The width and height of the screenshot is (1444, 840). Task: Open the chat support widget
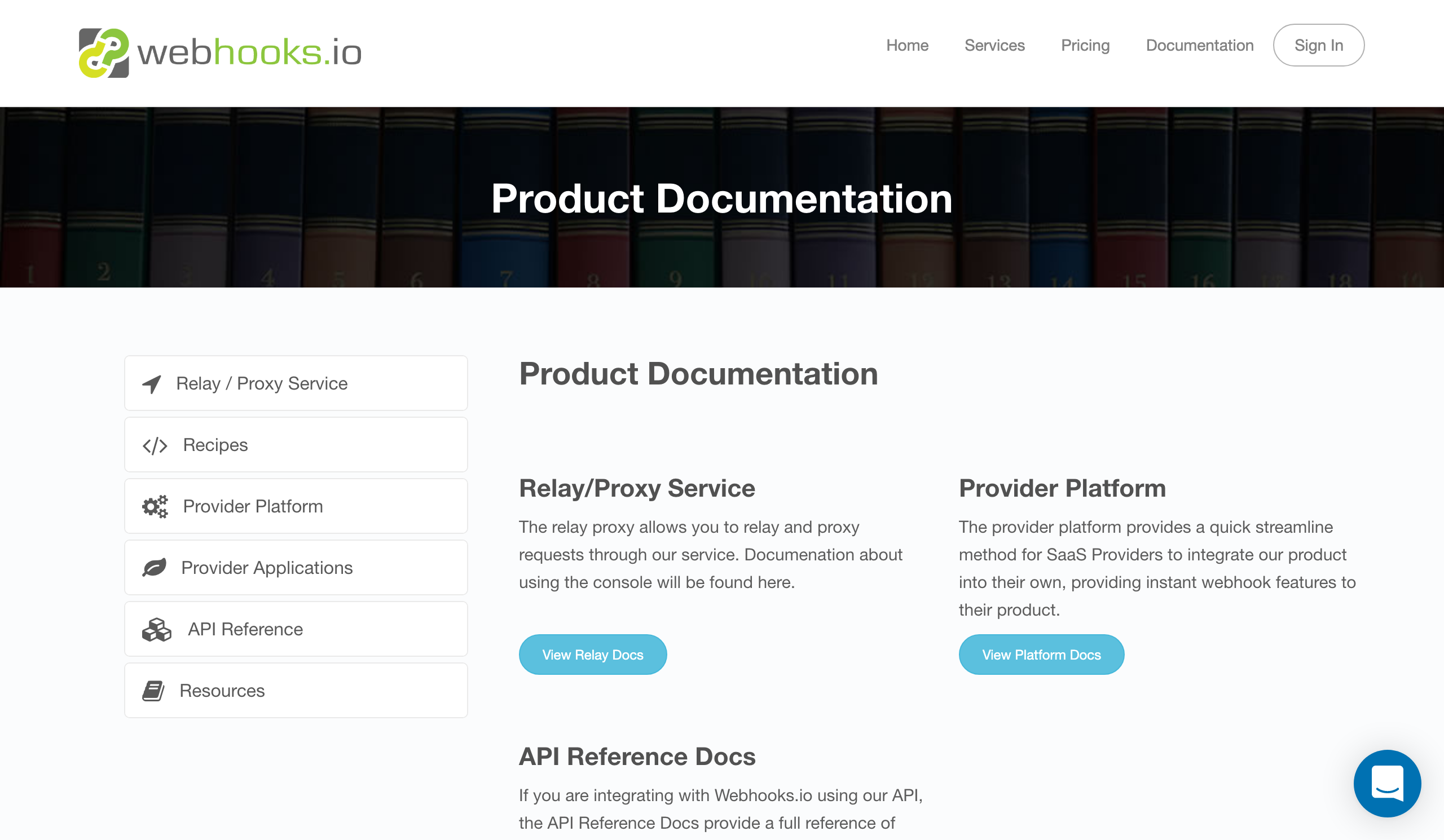tap(1386, 782)
